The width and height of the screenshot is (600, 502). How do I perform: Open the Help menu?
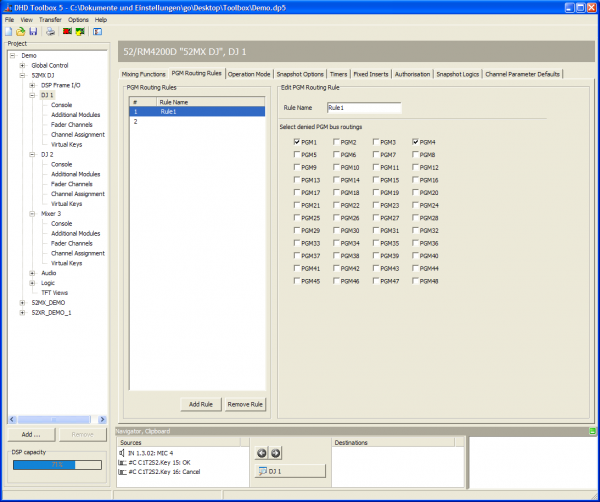pyautogui.click(x=101, y=20)
